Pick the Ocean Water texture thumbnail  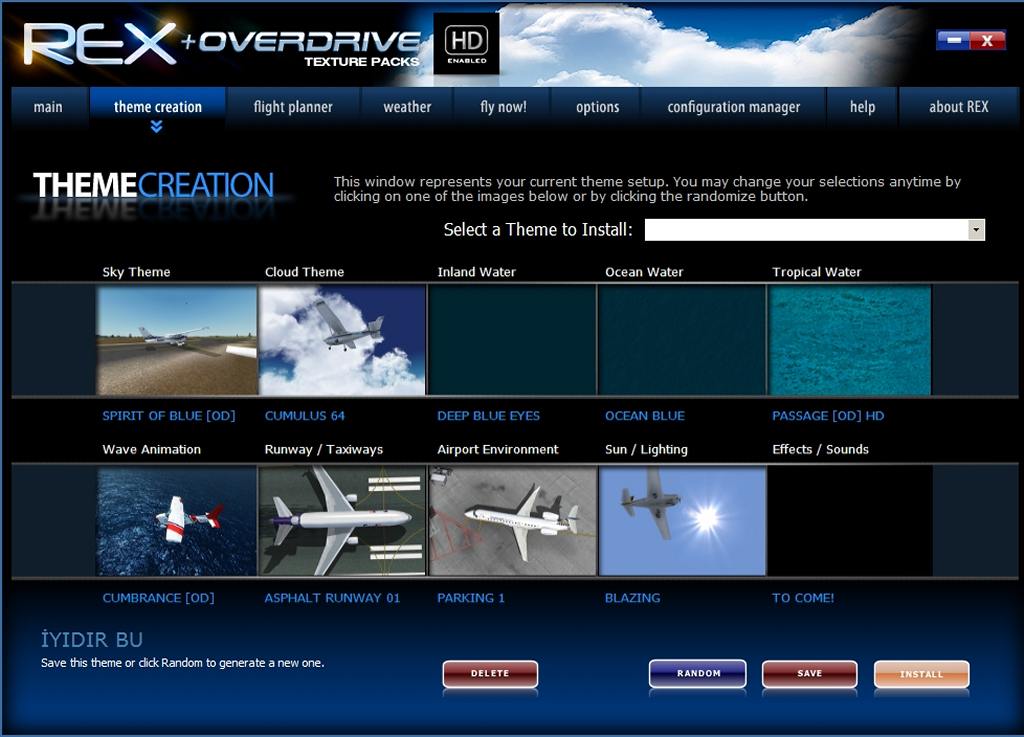pos(682,341)
